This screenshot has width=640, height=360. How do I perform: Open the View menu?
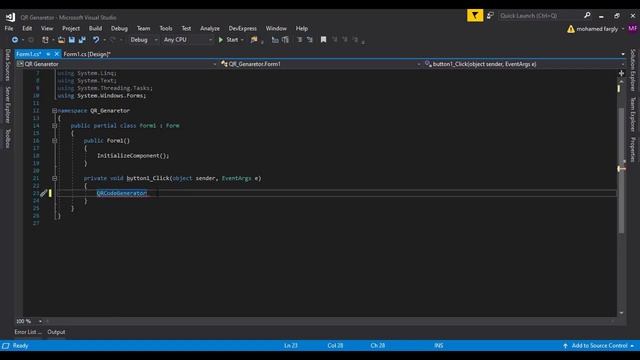47,28
